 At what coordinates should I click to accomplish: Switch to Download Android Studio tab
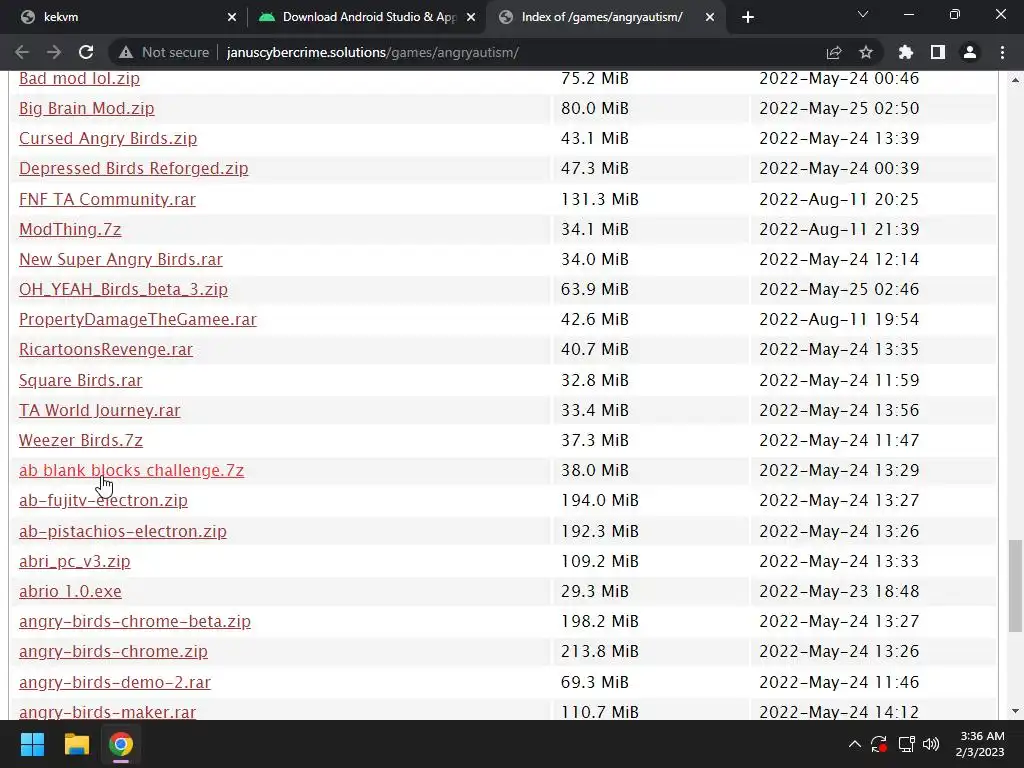(x=366, y=17)
